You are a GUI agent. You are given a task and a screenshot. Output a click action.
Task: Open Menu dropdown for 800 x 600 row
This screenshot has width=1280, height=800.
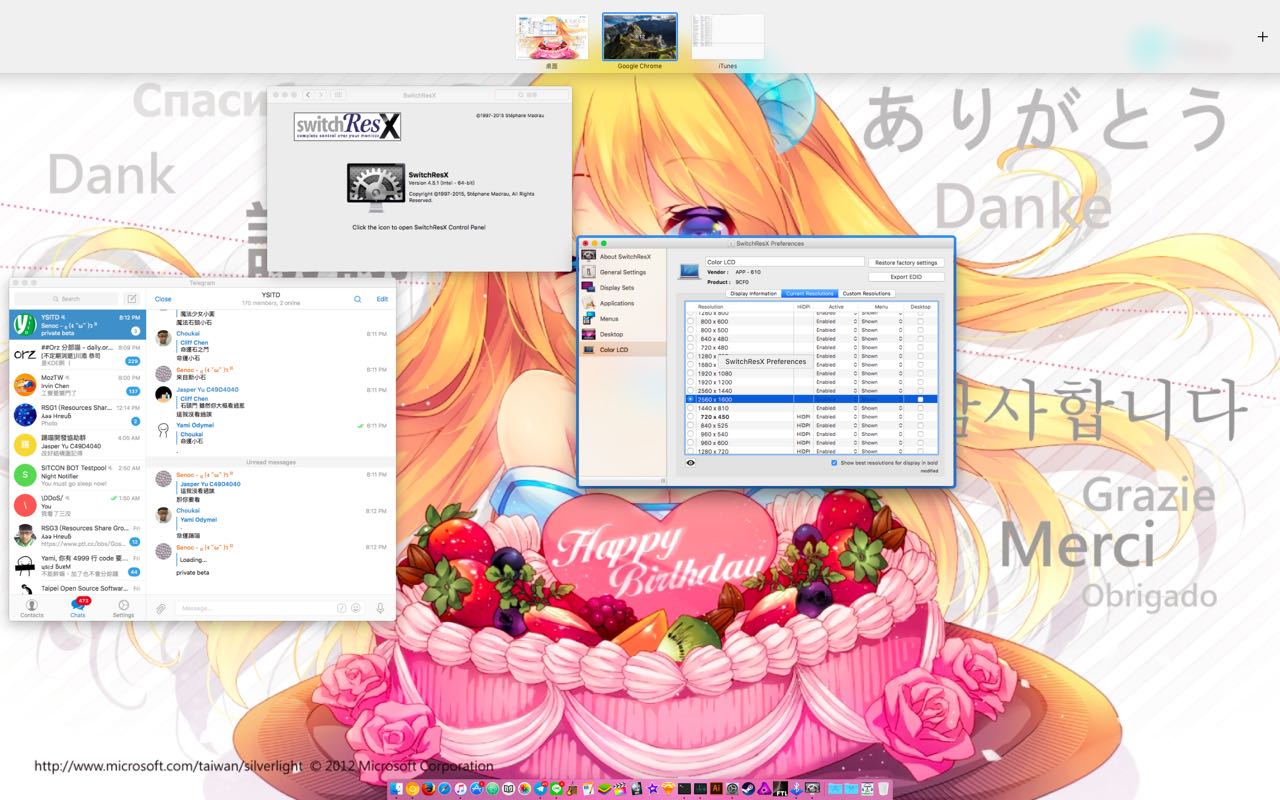point(881,321)
